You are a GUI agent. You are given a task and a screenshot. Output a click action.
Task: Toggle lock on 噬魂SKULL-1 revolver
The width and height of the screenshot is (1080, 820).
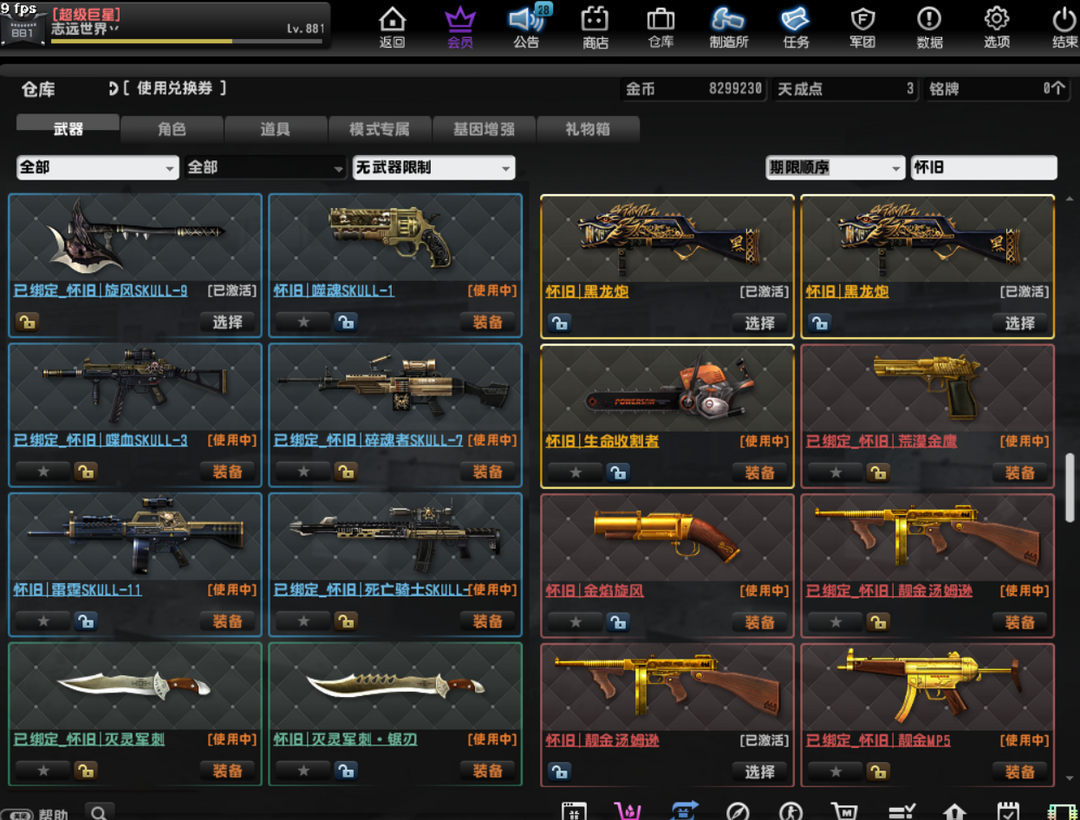point(345,322)
